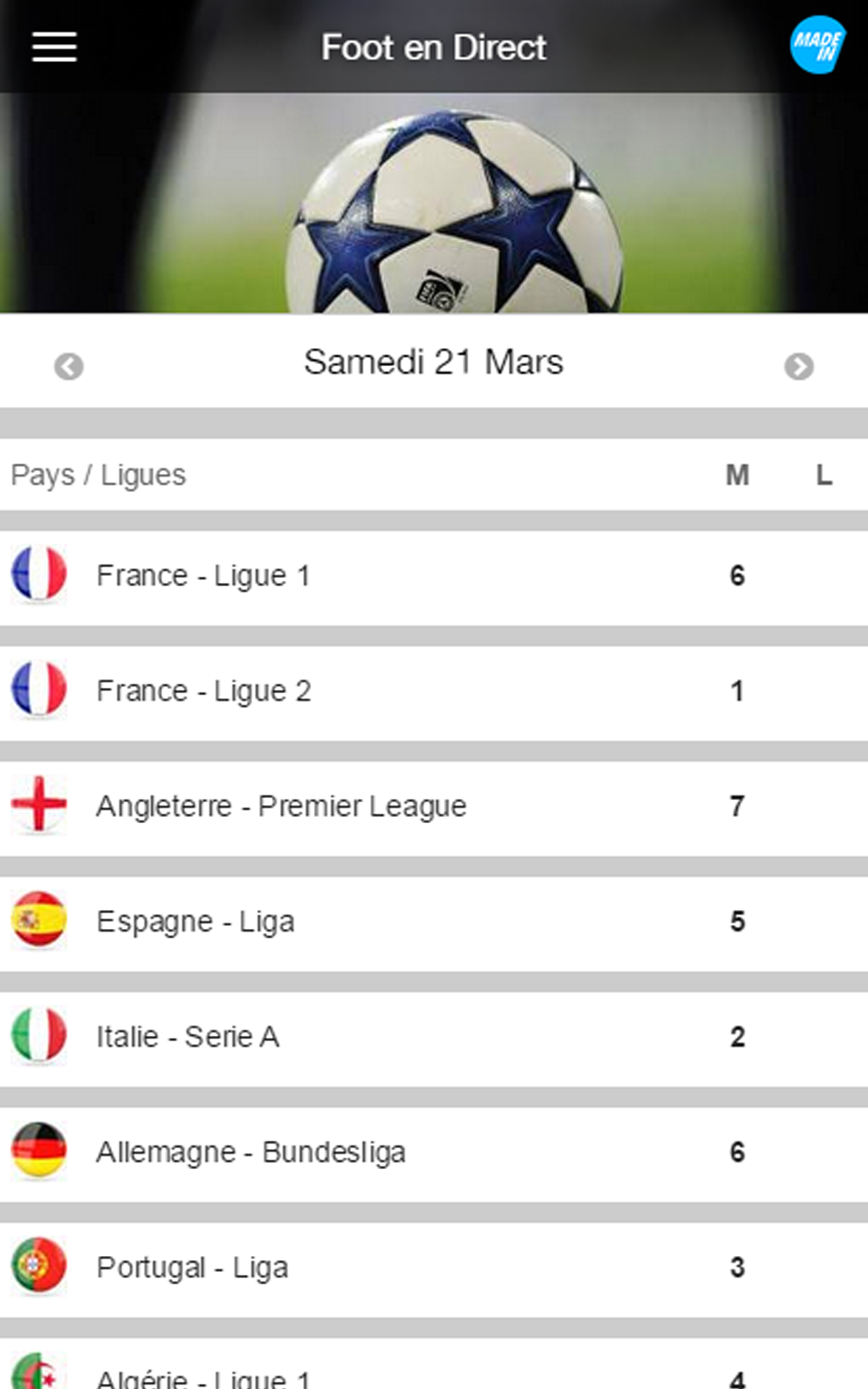The height and width of the screenshot is (1389, 868).
Task: Tap the Made In logo badge
Action: coord(817,46)
